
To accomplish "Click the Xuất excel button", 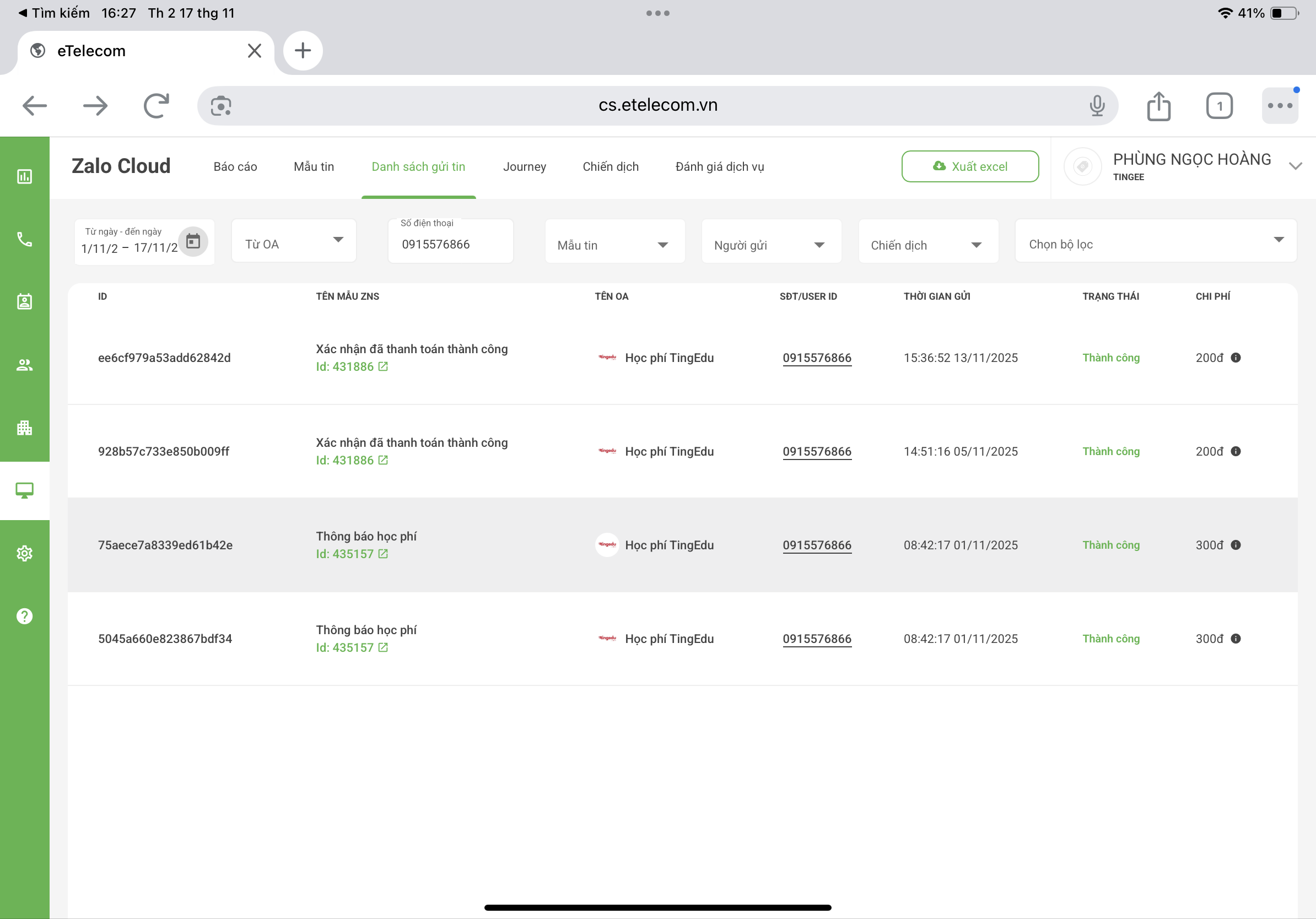I will 970,167.
